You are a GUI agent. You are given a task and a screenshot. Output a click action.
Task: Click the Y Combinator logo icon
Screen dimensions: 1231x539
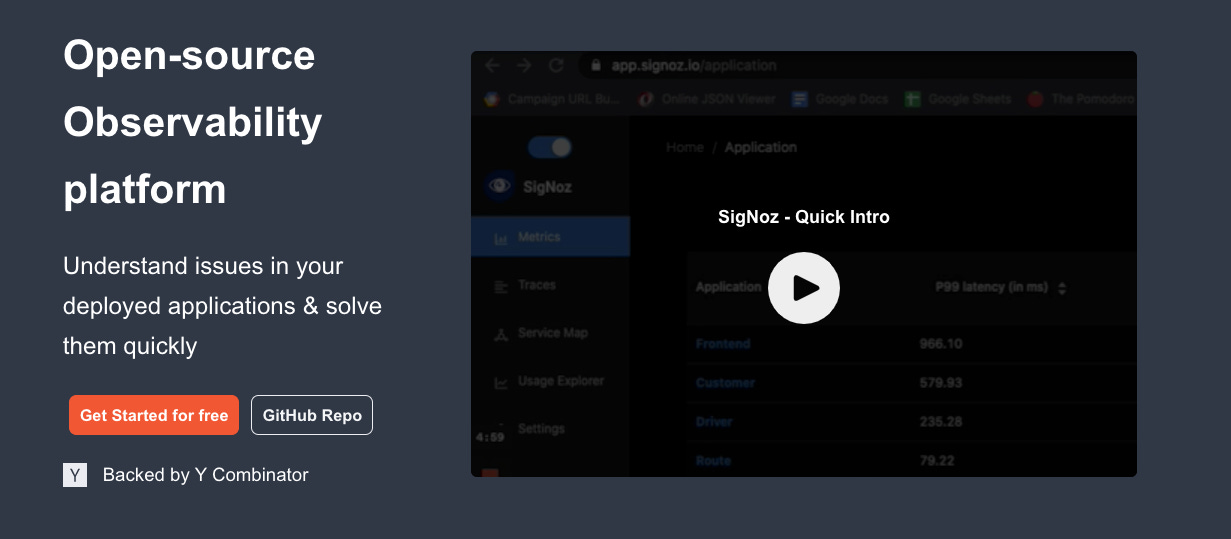[75, 475]
